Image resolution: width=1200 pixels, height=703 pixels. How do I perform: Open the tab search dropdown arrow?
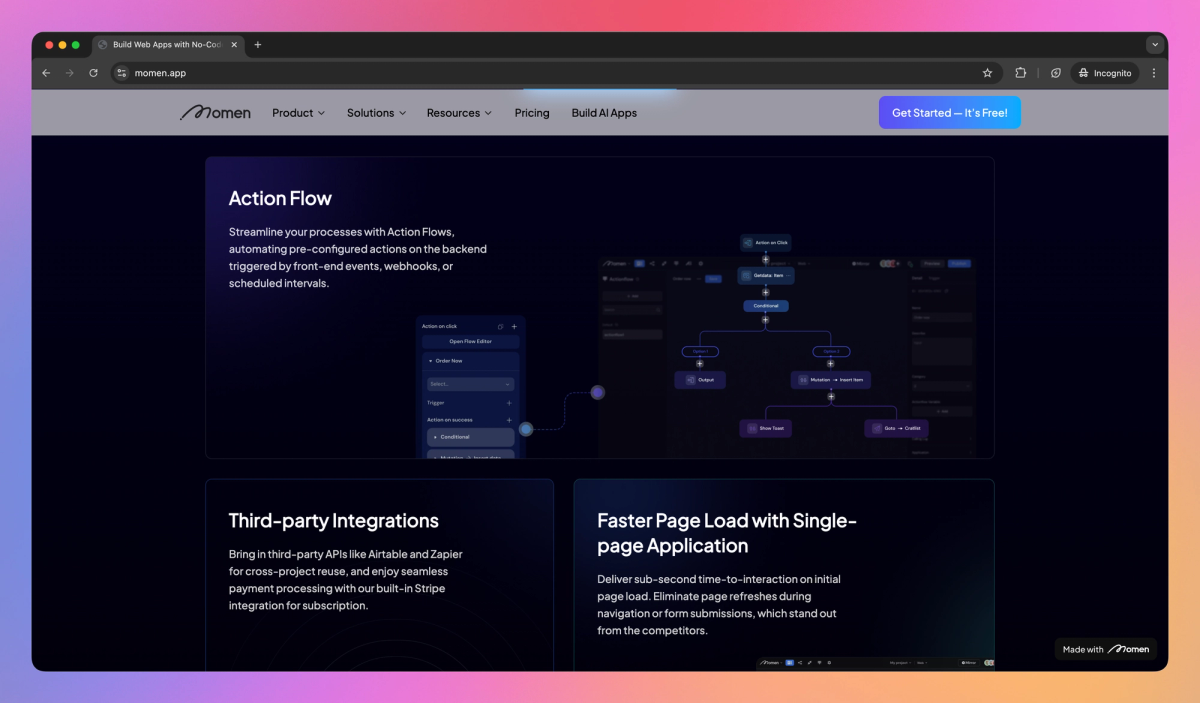pyautogui.click(x=1155, y=45)
